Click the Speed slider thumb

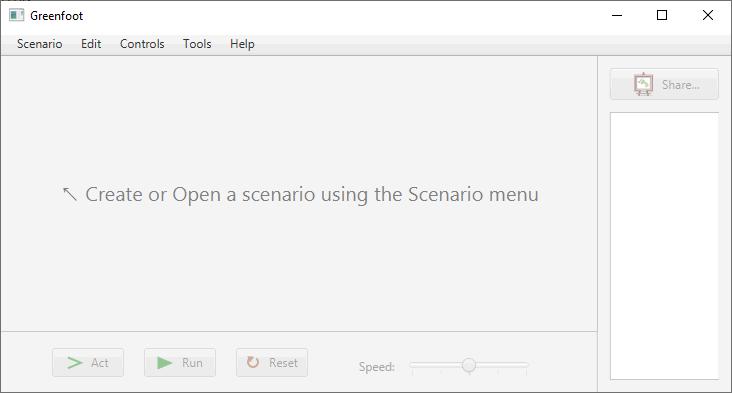[x=469, y=365]
